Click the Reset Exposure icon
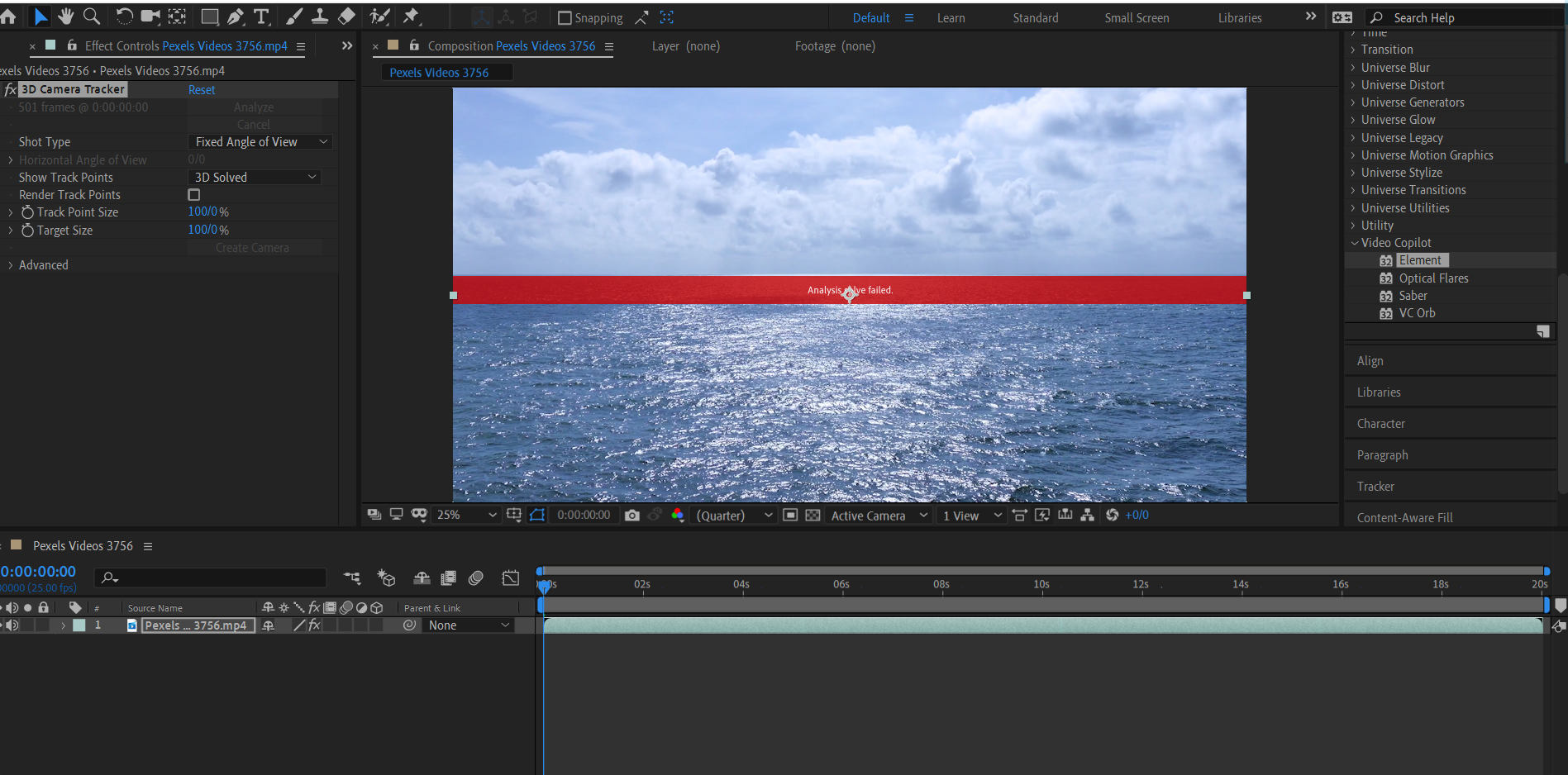This screenshot has height=775, width=1568. 1113,515
